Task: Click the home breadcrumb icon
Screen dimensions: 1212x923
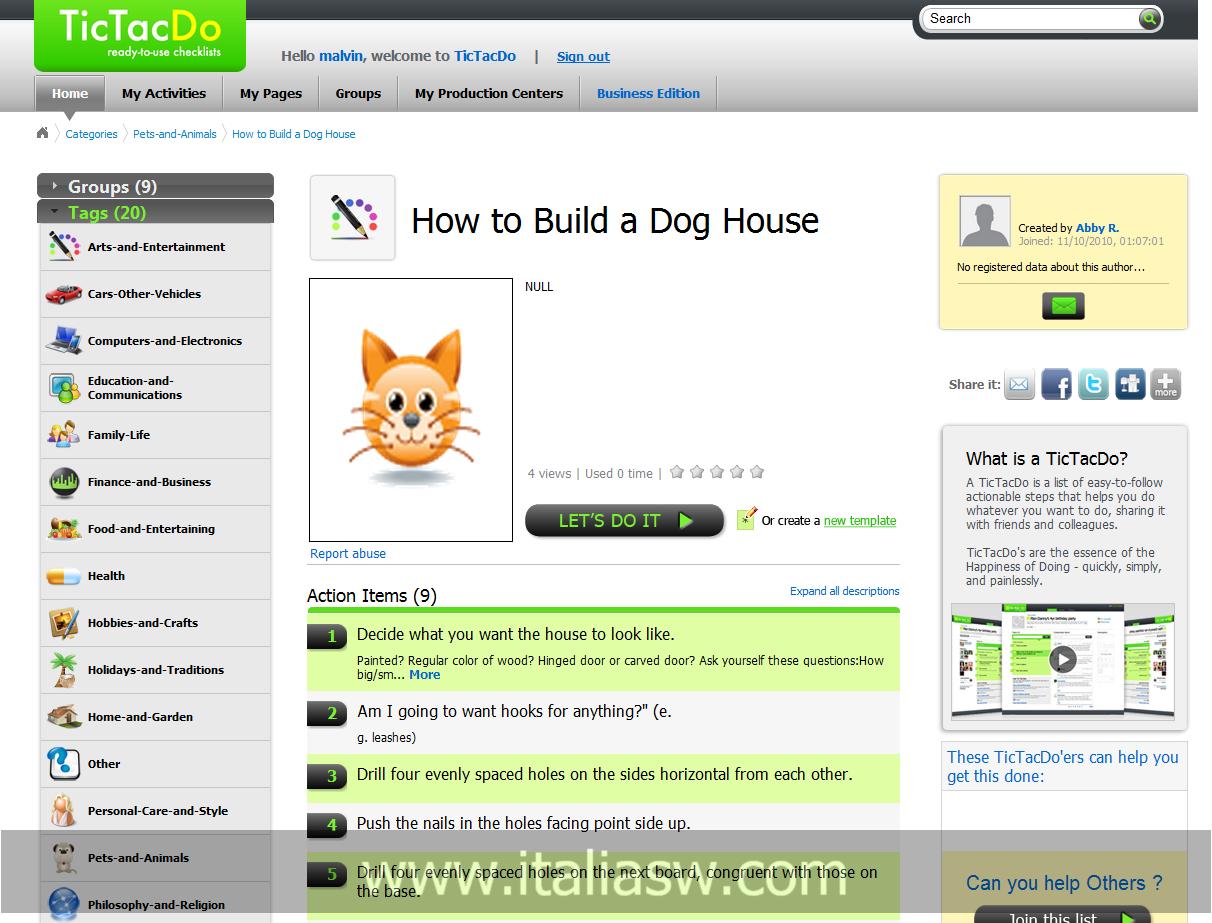Action: coord(42,133)
